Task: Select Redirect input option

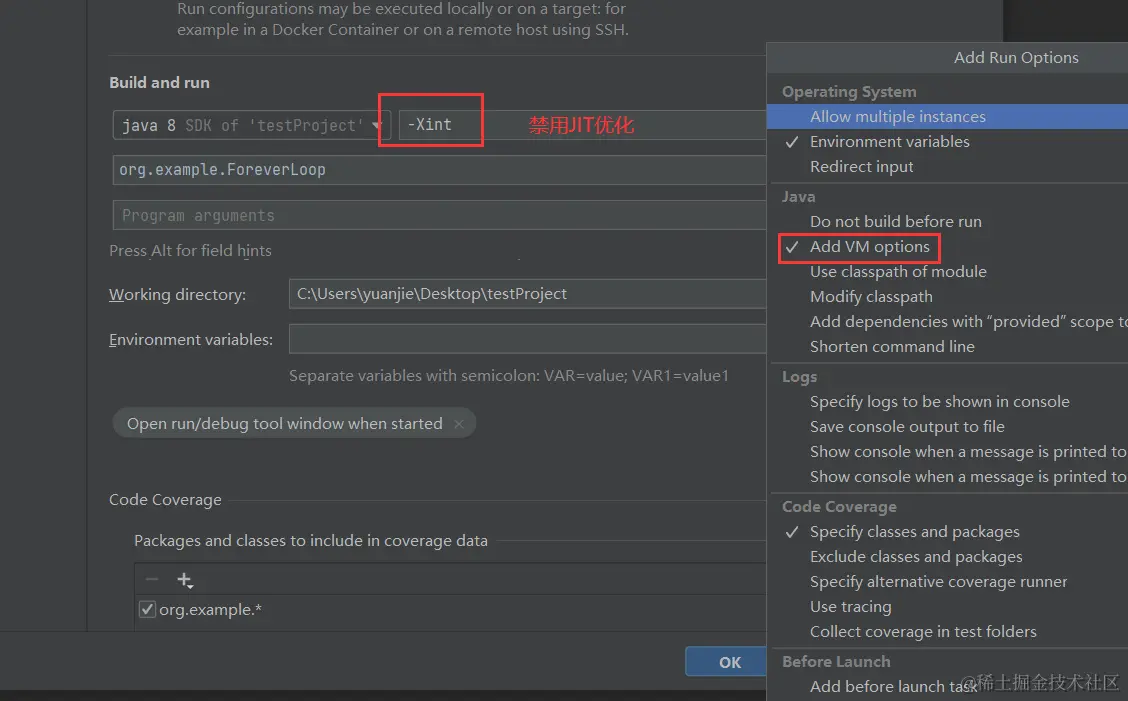Action: click(947, 167)
